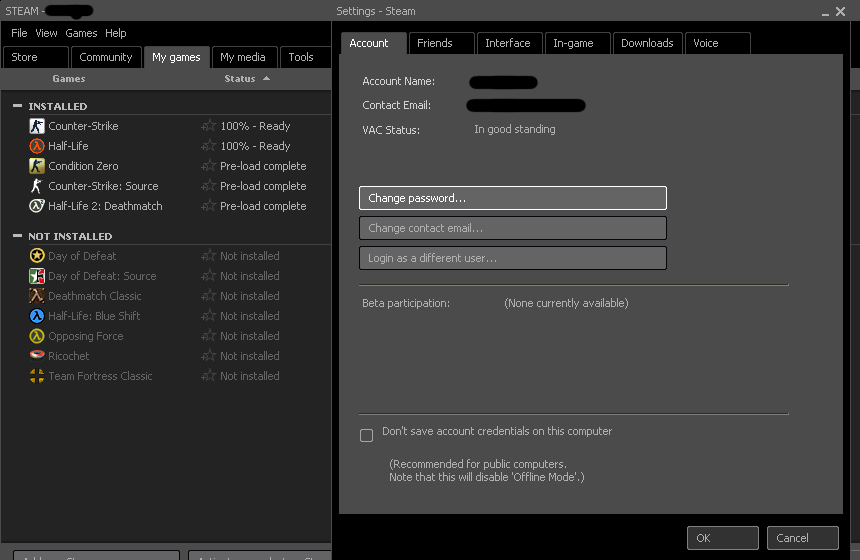Image resolution: width=860 pixels, height=560 pixels.
Task: Click Change contact email button
Action: point(513,228)
